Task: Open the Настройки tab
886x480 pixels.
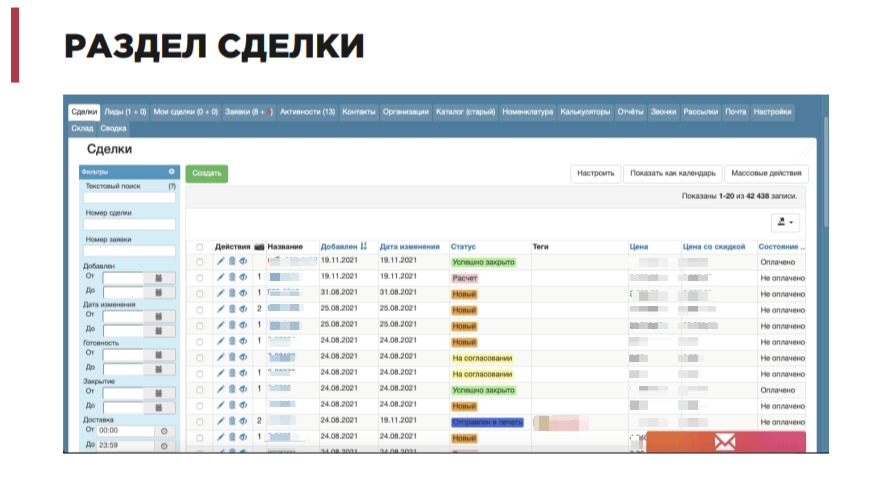Action: (772, 112)
